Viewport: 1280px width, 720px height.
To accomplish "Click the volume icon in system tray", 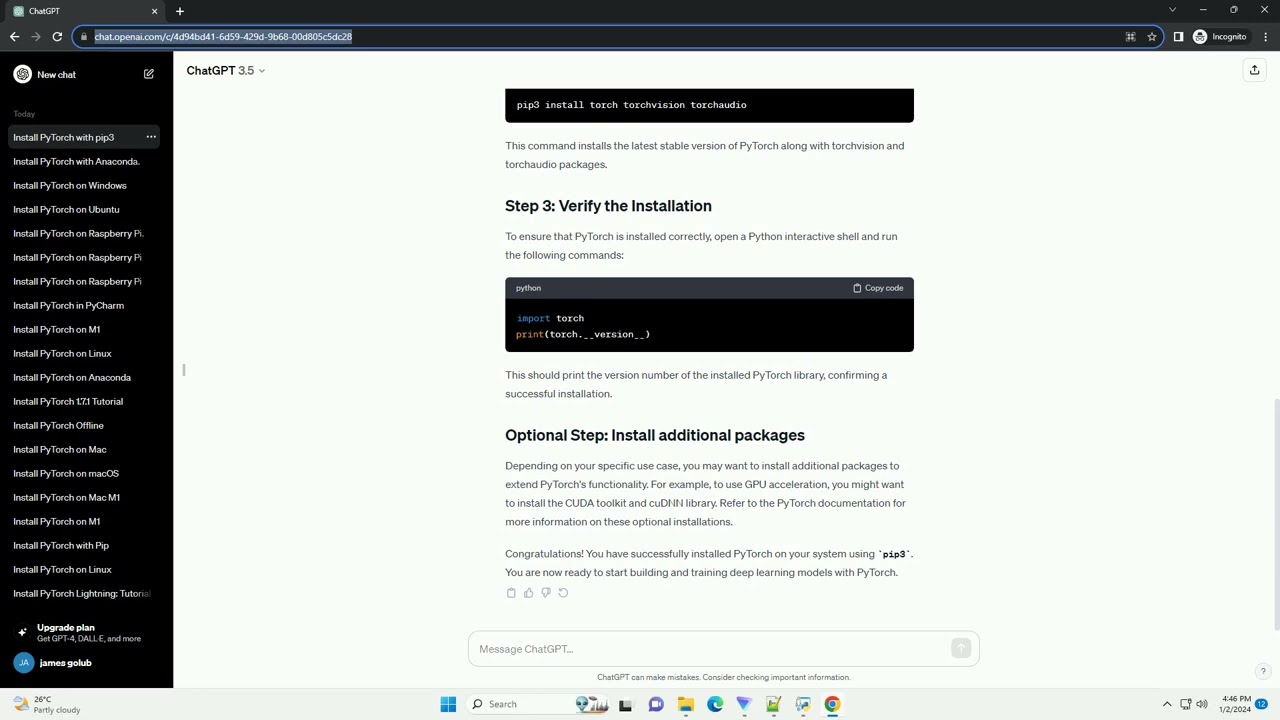I will 1202,704.
